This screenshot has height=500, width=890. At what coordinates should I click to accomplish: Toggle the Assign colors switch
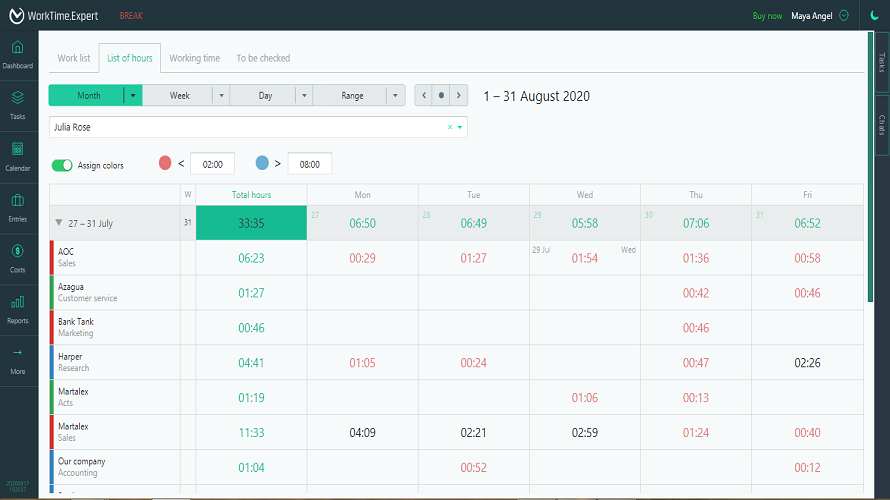point(62,165)
